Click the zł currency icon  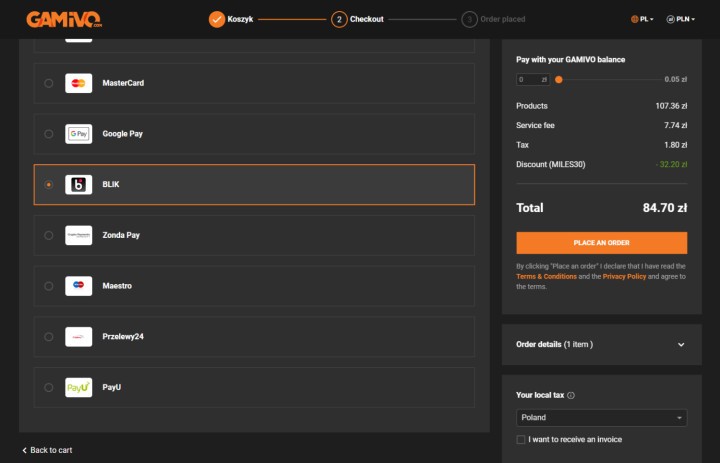click(x=670, y=19)
